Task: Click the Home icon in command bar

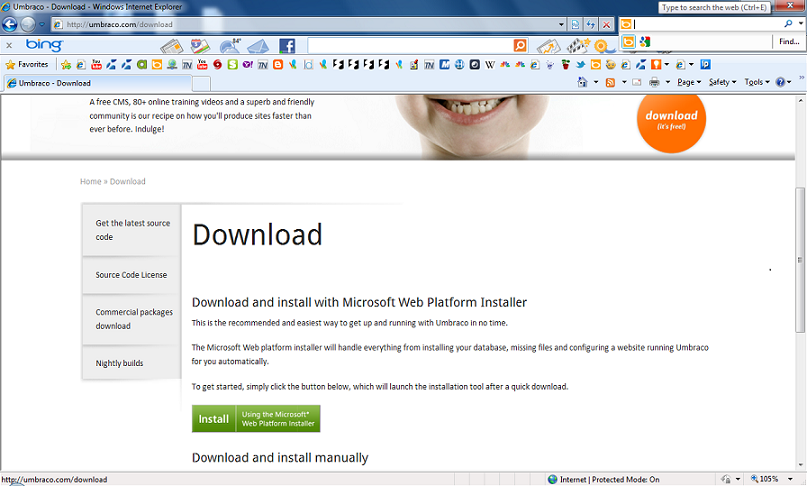Action: [x=583, y=82]
